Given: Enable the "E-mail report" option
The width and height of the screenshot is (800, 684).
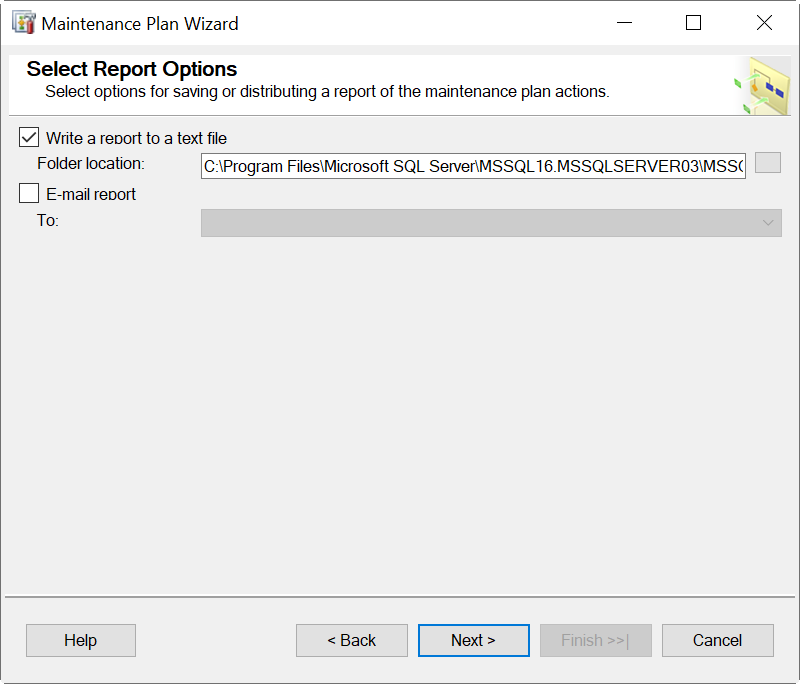Looking at the screenshot, I should pyautogui.click(x=28, y=194).
